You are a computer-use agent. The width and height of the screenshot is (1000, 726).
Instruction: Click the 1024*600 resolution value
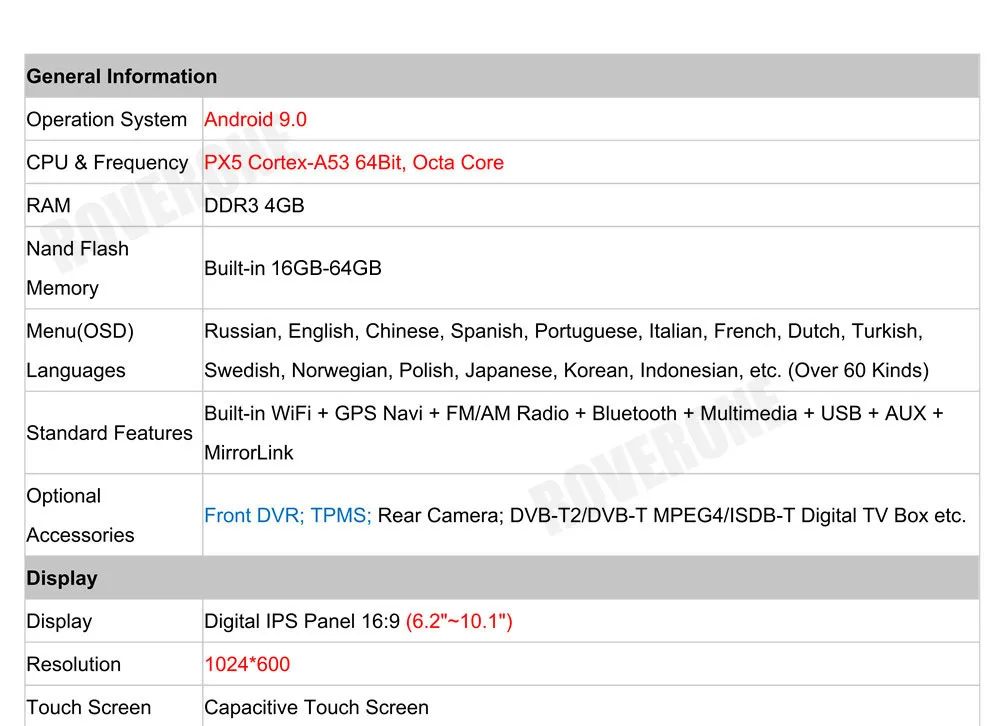tap(246, 664)
